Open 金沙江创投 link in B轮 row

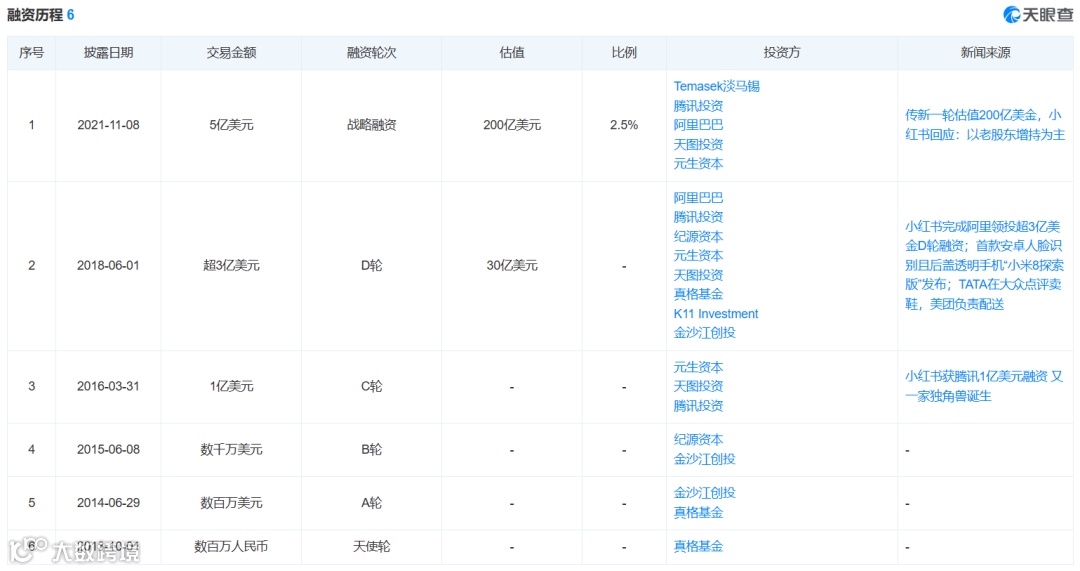click(x=705, y=459)
